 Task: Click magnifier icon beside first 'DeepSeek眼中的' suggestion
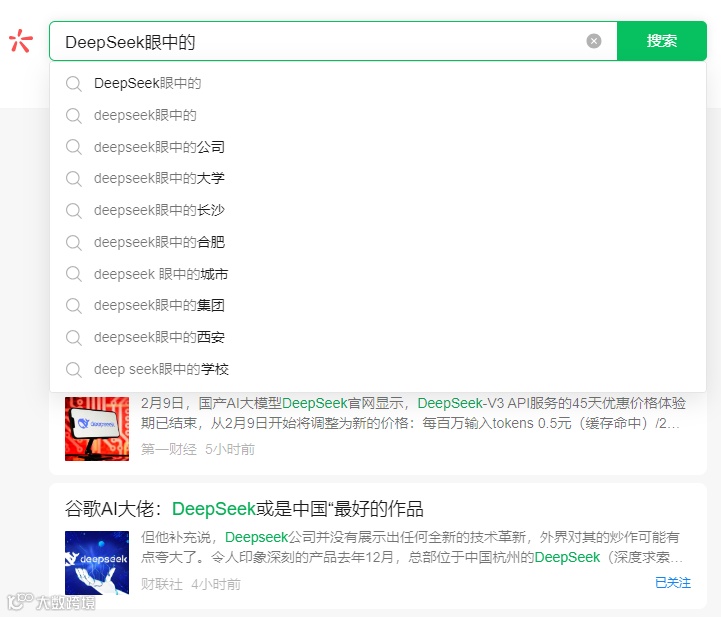pos(74,84)
